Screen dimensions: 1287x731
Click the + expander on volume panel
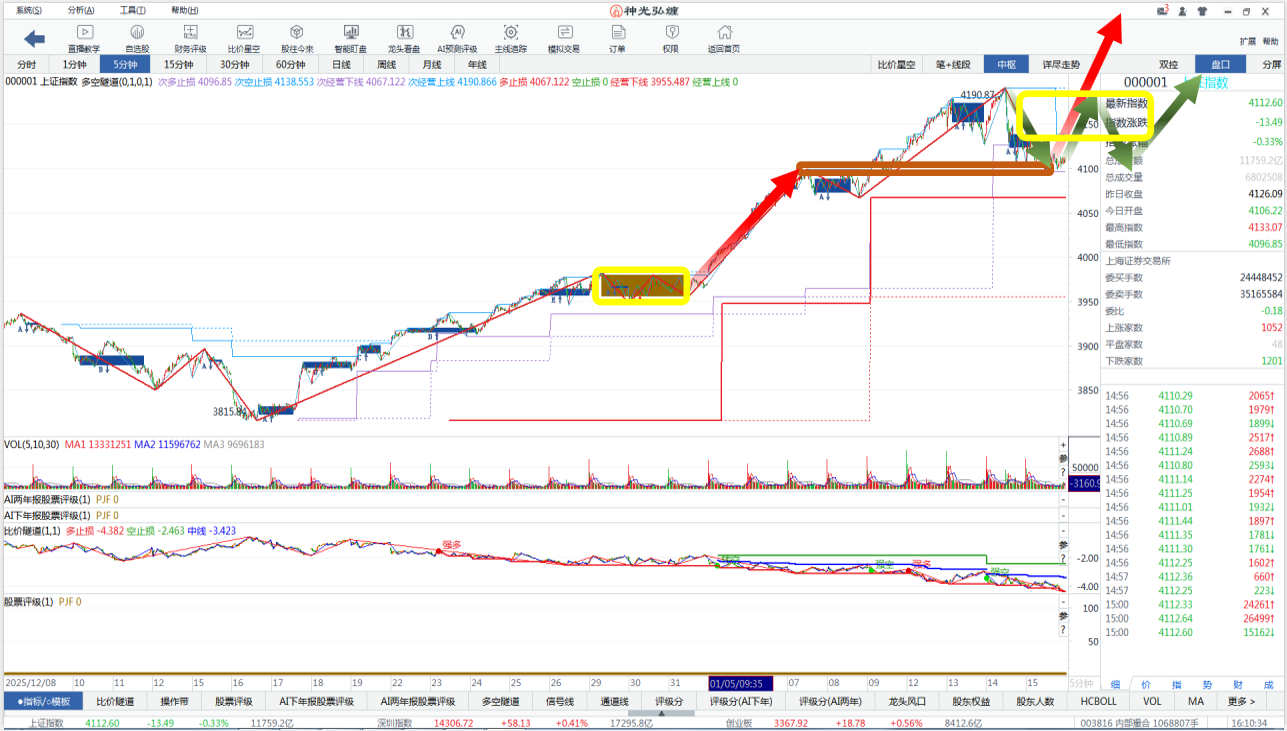click(x=1063, y=445)
